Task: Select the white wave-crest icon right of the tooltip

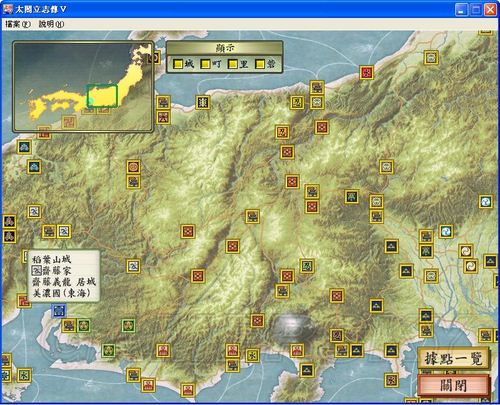Action: 133,266
